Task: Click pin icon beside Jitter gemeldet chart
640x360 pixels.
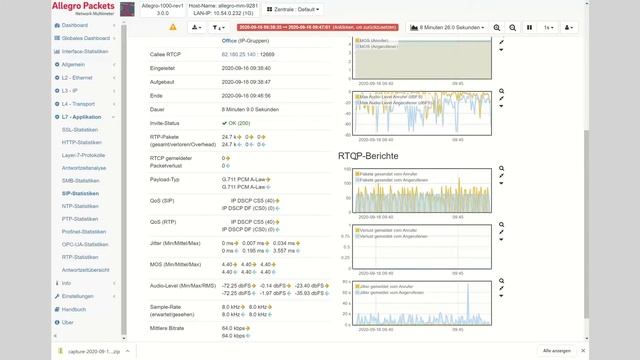Action: coord(501,288)
